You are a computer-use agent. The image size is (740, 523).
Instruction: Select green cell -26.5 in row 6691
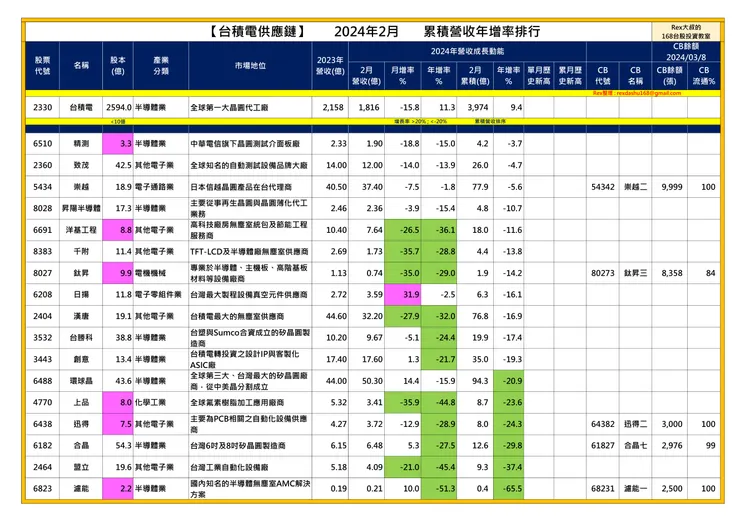coord(403,230)
